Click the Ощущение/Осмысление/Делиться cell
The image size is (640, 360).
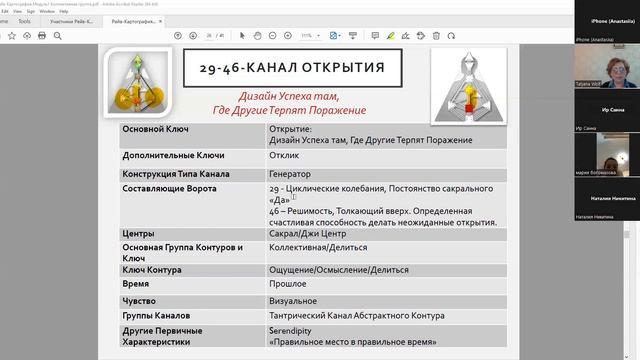339,270
